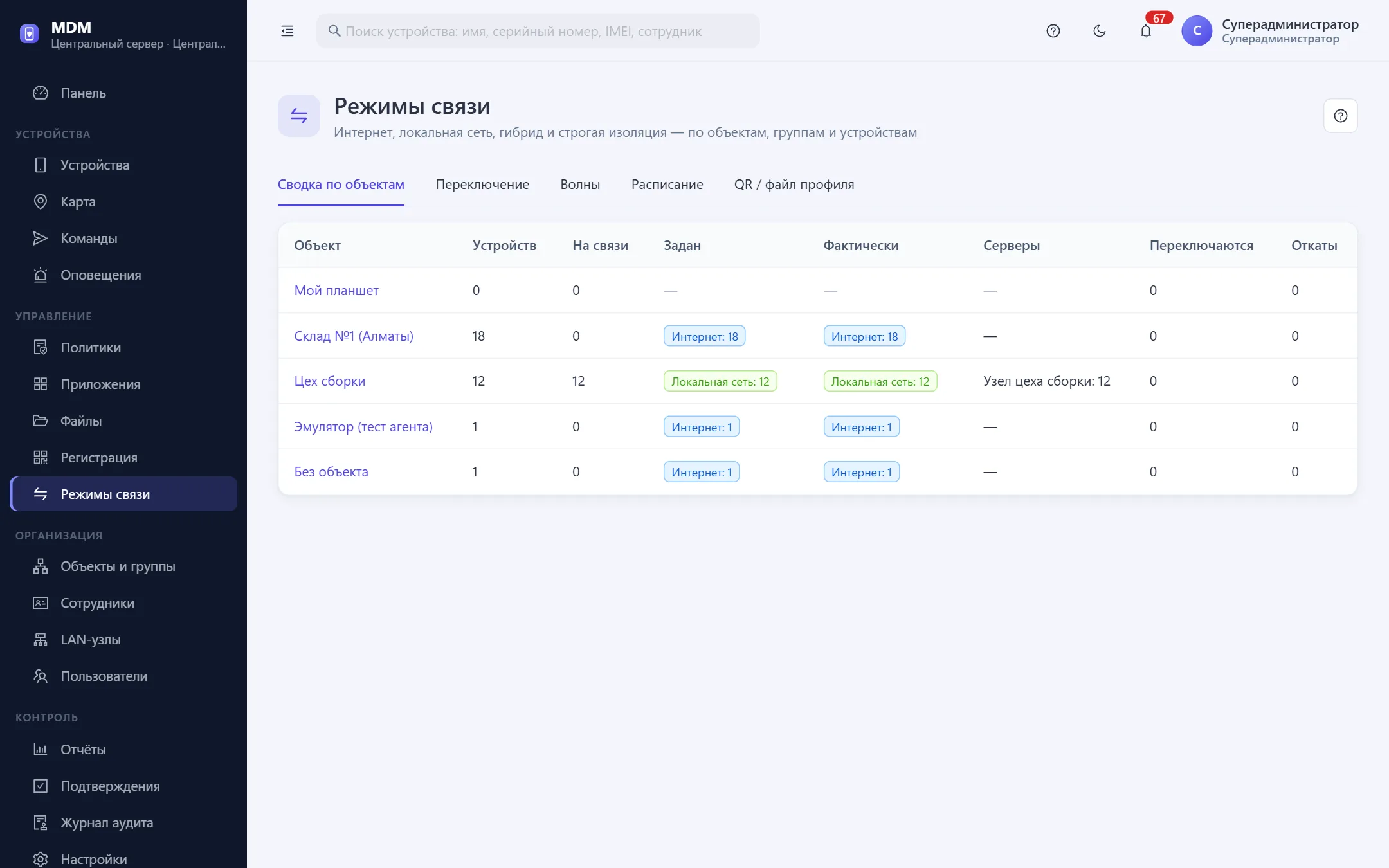Open Объекты и группы in the sidebar
Image resolution: width=1389 pixels, height=868 pixels.
123,566
